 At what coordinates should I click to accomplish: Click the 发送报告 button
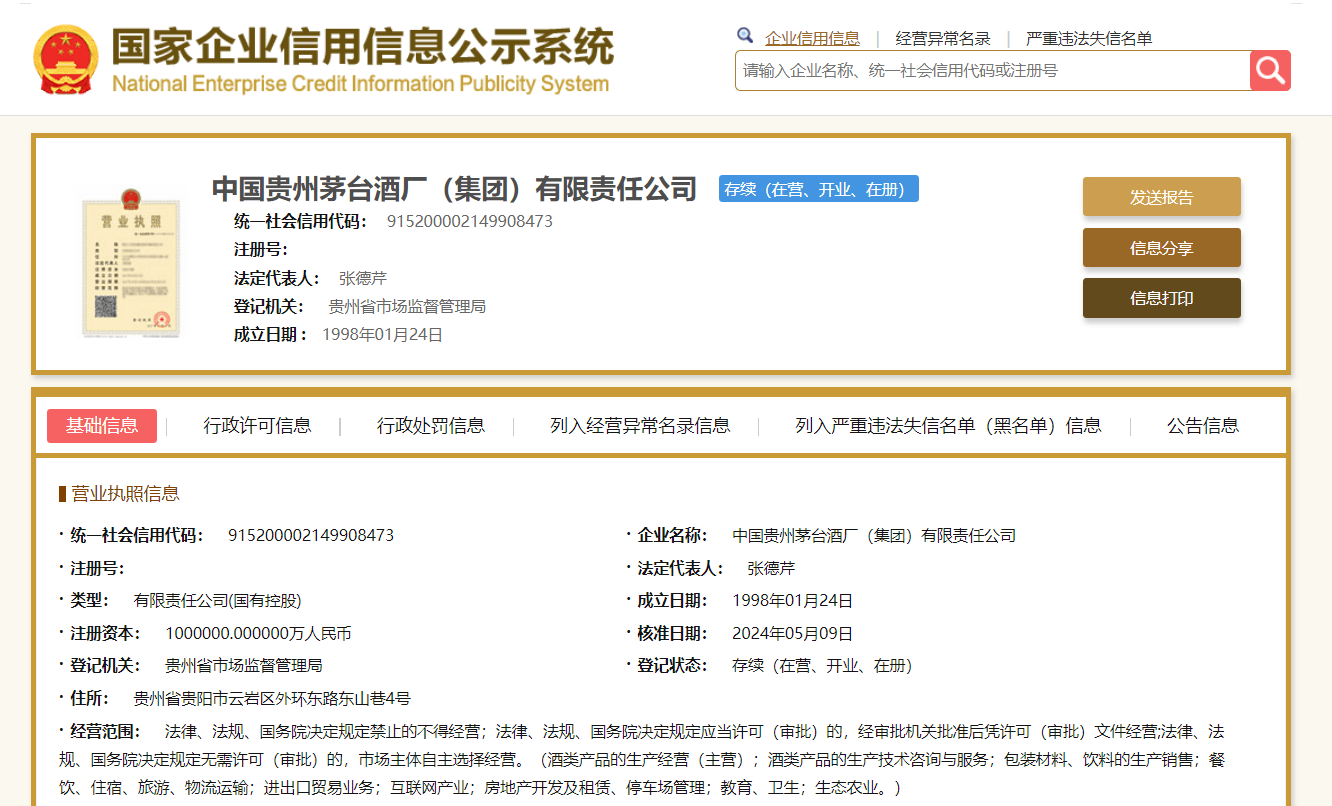tap(1162, 197)
